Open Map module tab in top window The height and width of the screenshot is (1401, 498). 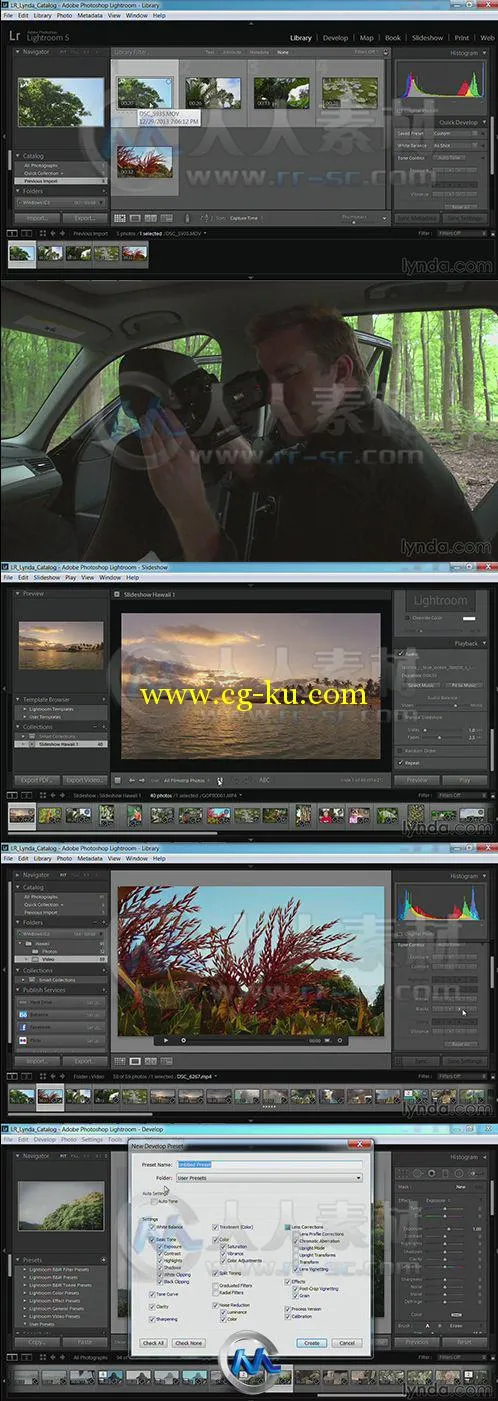pyautogui.click(x=366, y=38)
